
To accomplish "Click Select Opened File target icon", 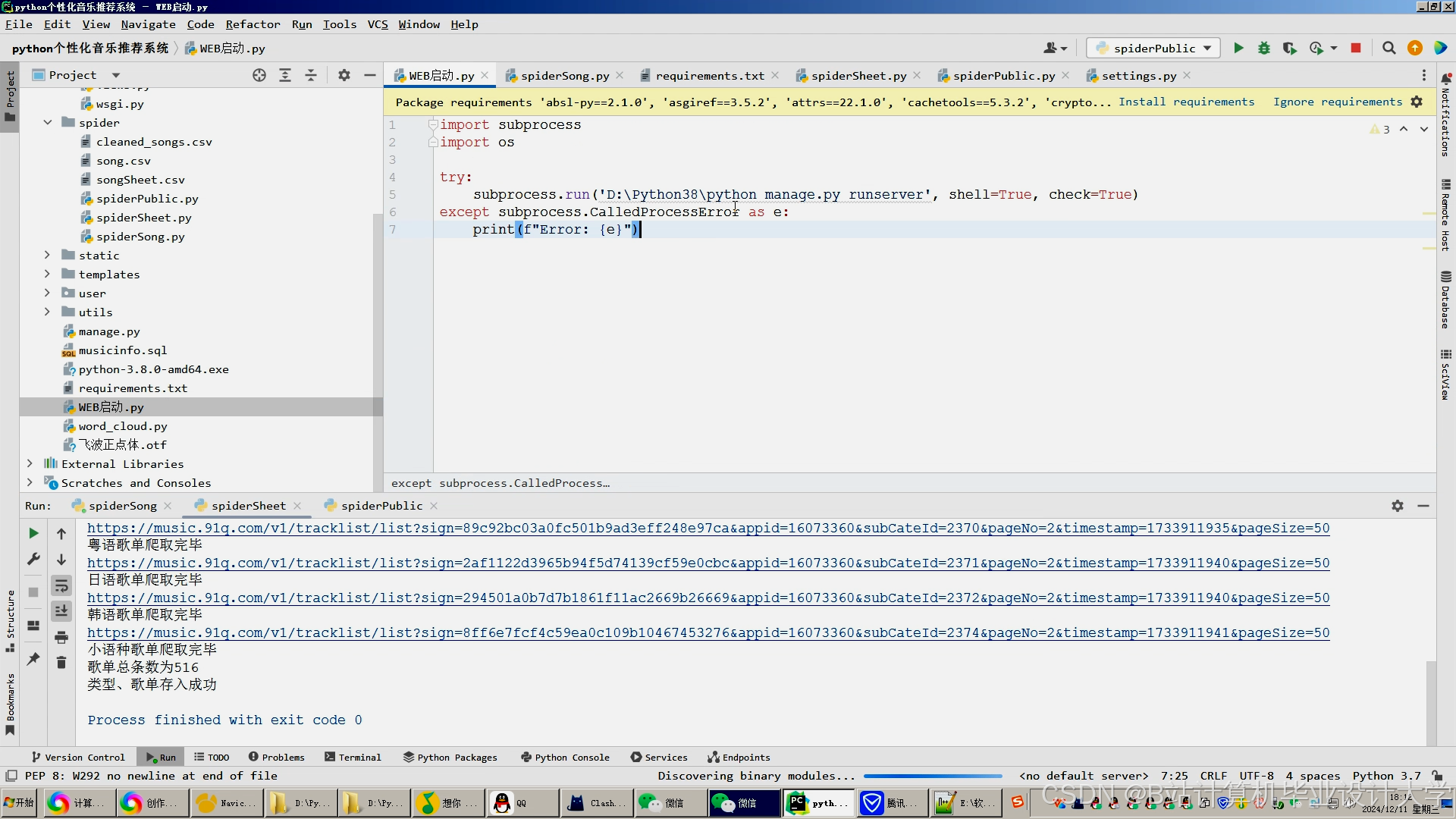I will 259,75.
